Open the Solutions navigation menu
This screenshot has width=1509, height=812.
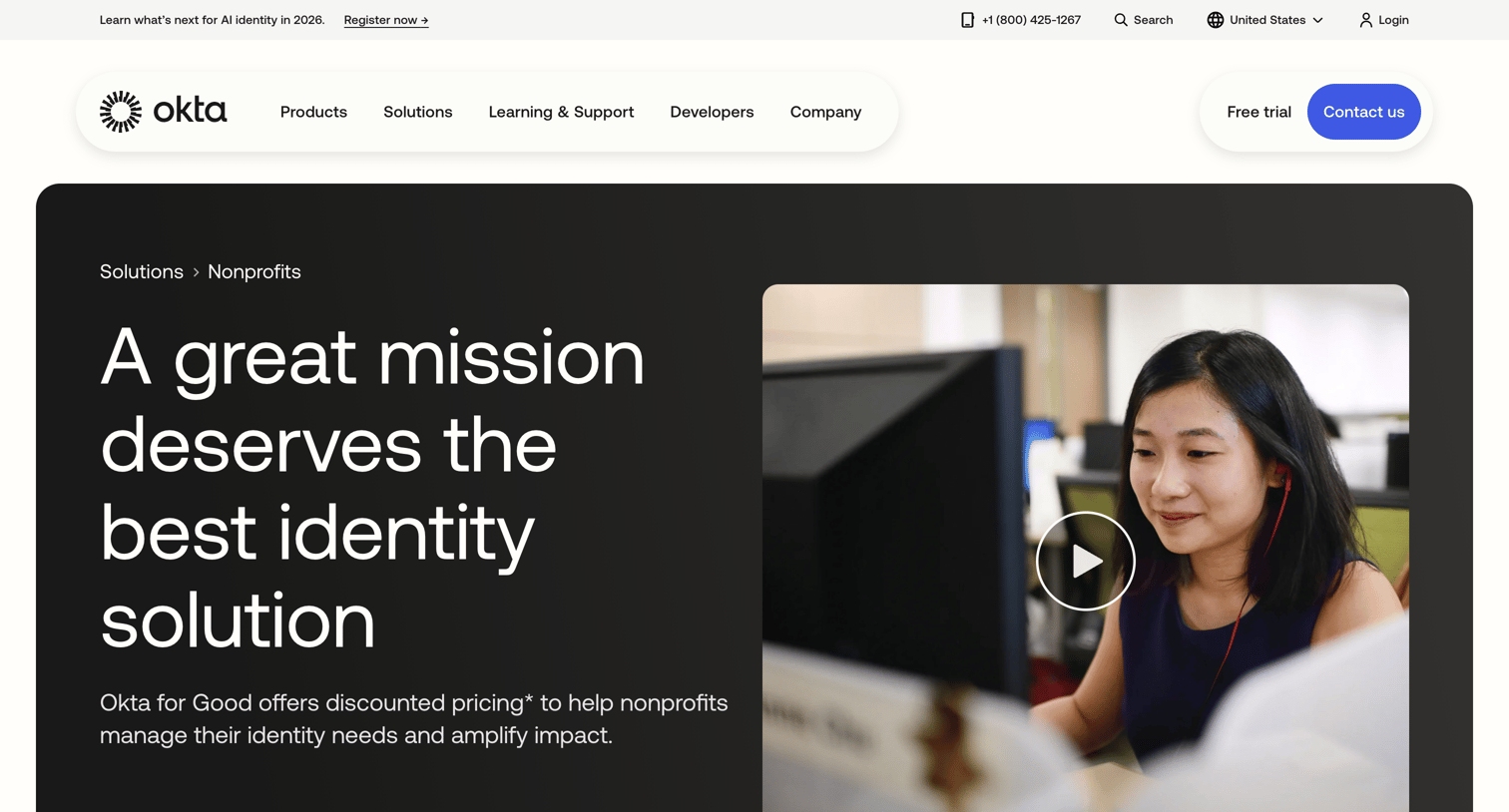tap(418, 112)
